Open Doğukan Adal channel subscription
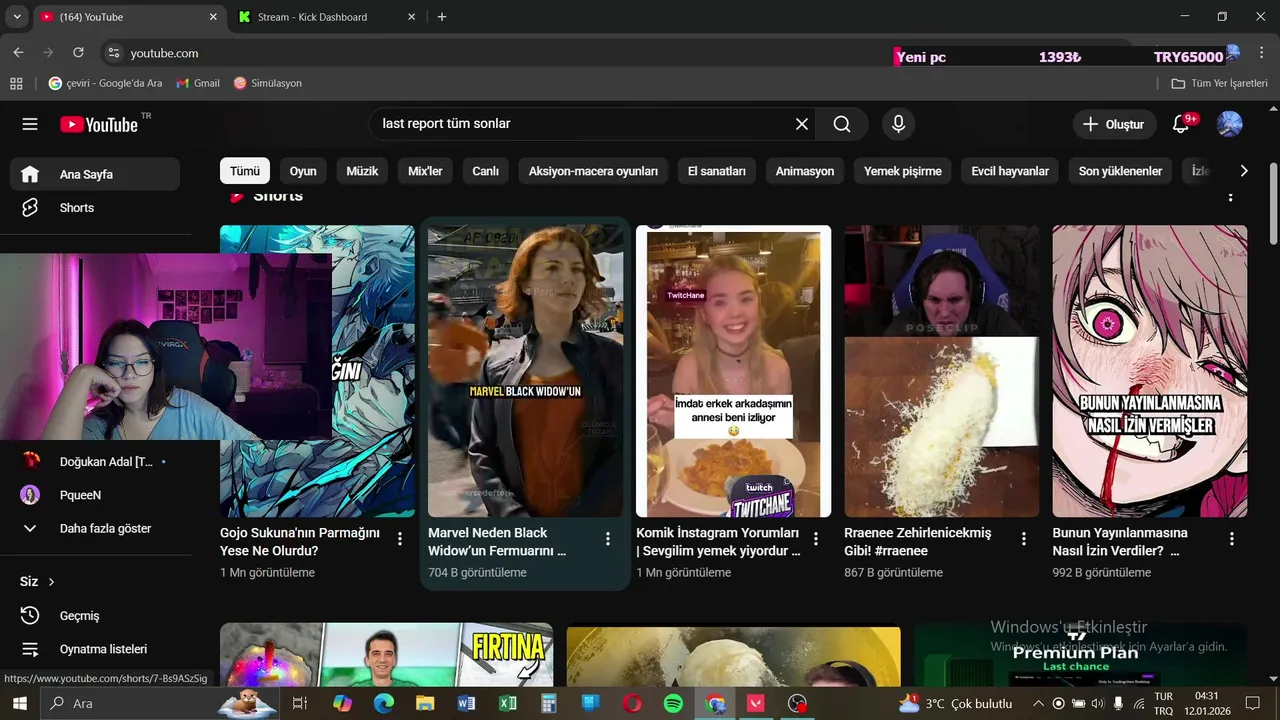1280x720 pixels. point(95,461)
